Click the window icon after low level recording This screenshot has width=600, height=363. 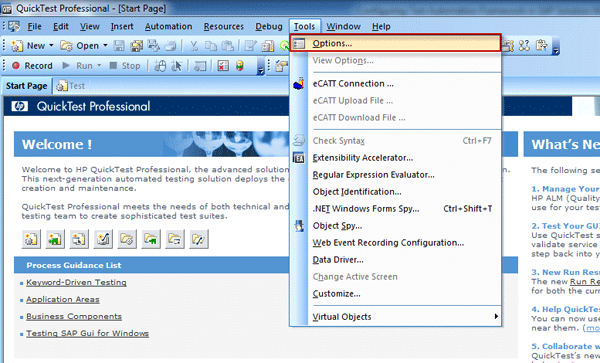(200, 66)
